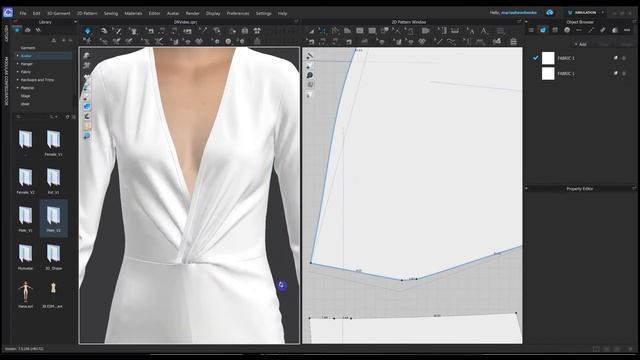Click the CLO logo at top left
Screen dimensions: 640x360
8,13
